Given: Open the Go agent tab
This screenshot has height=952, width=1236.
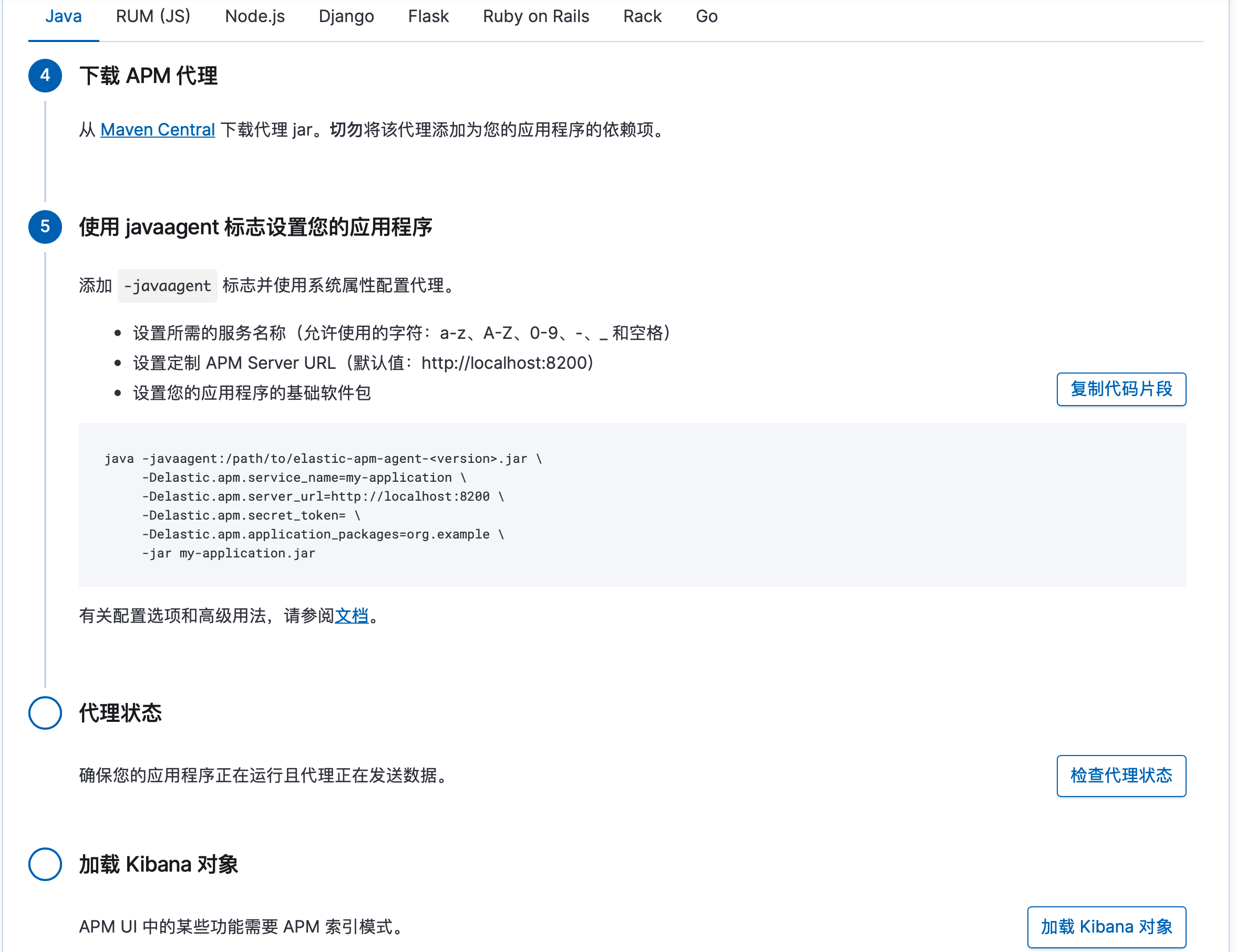Looking at the screenshot, I should pyautogui.click(x=706, y=16).
